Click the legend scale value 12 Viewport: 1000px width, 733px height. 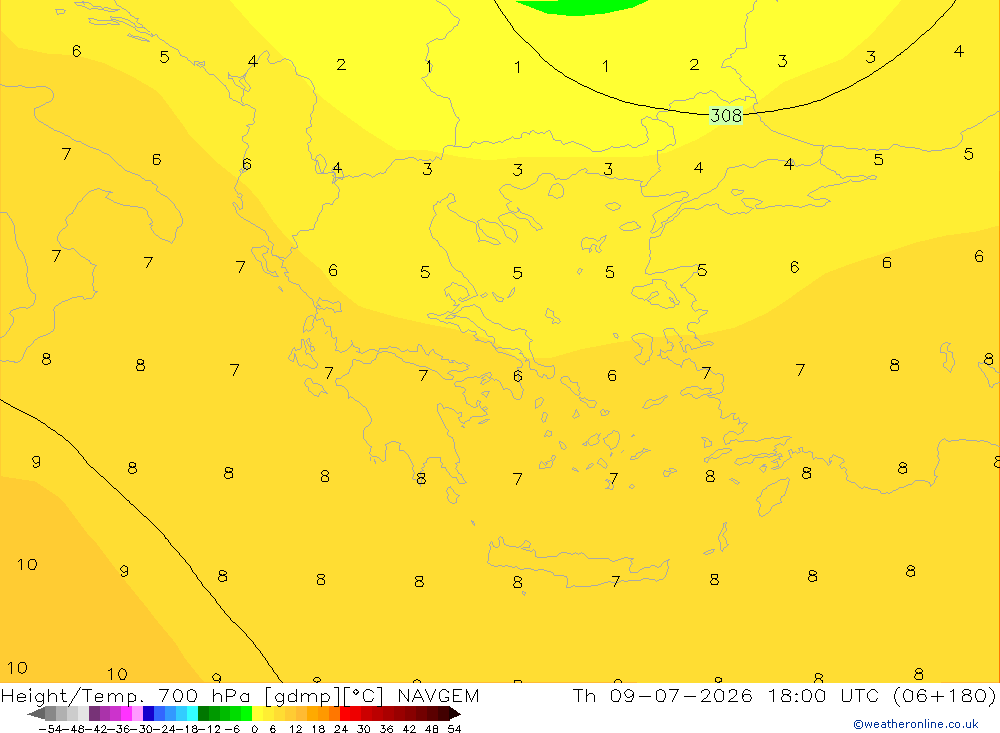295,729
